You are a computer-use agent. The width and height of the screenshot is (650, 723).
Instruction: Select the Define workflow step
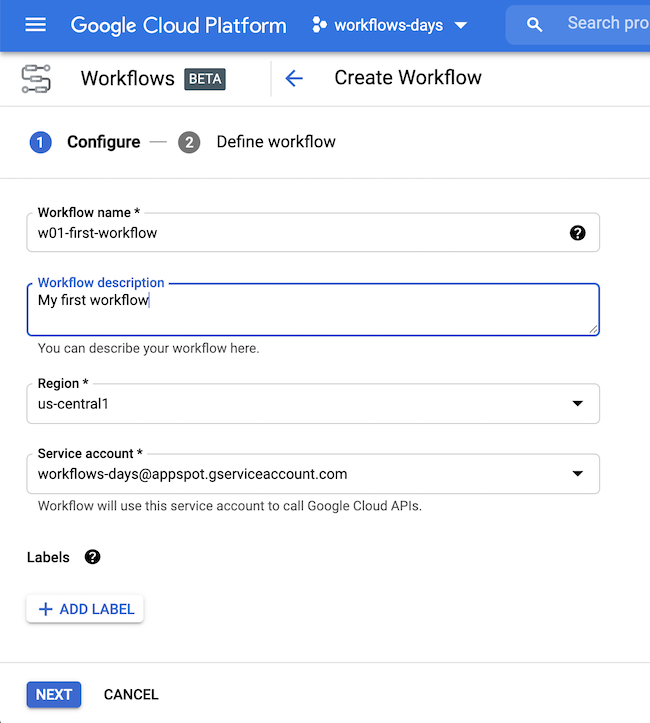tap(276, 142)
